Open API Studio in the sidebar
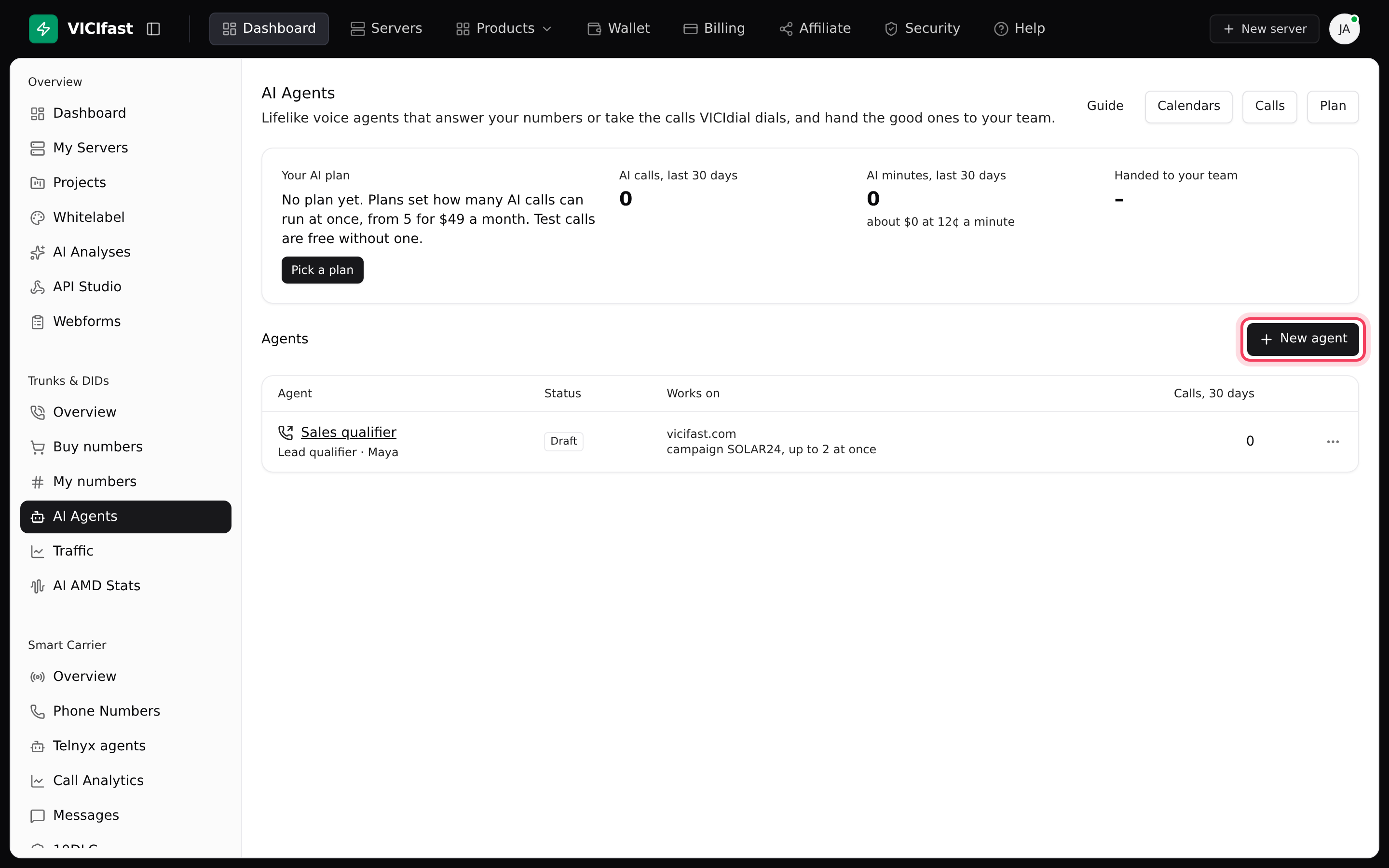The height and width of the screenshot is (868, 1389). click(126, 287)
